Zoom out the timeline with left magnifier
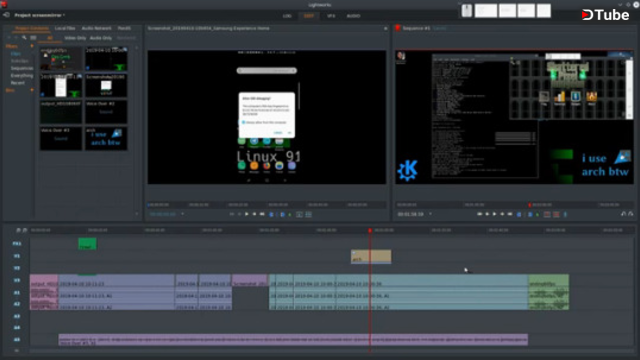 point(18,230)
